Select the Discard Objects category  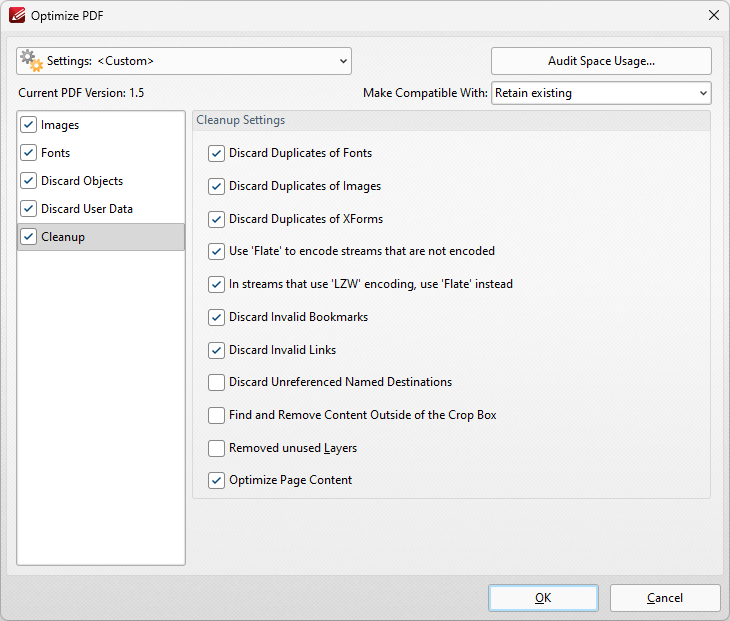click(x=82, y=181)
